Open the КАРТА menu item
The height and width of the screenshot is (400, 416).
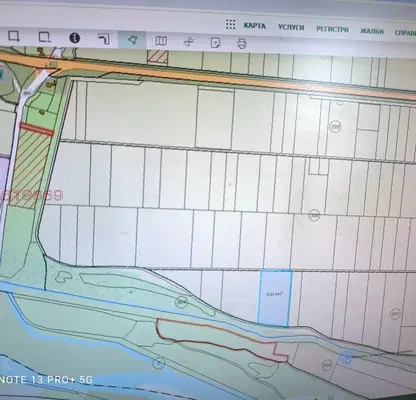click(255, 26)
